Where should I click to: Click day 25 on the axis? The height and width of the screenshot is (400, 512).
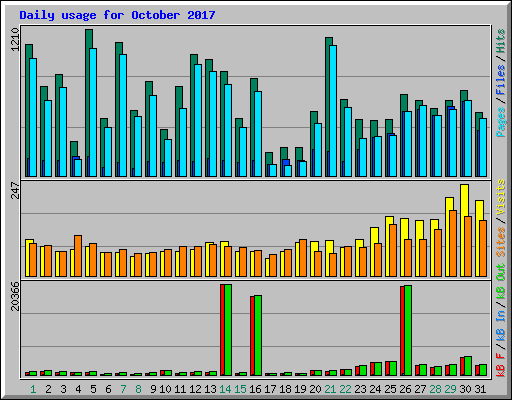point(390,389)
